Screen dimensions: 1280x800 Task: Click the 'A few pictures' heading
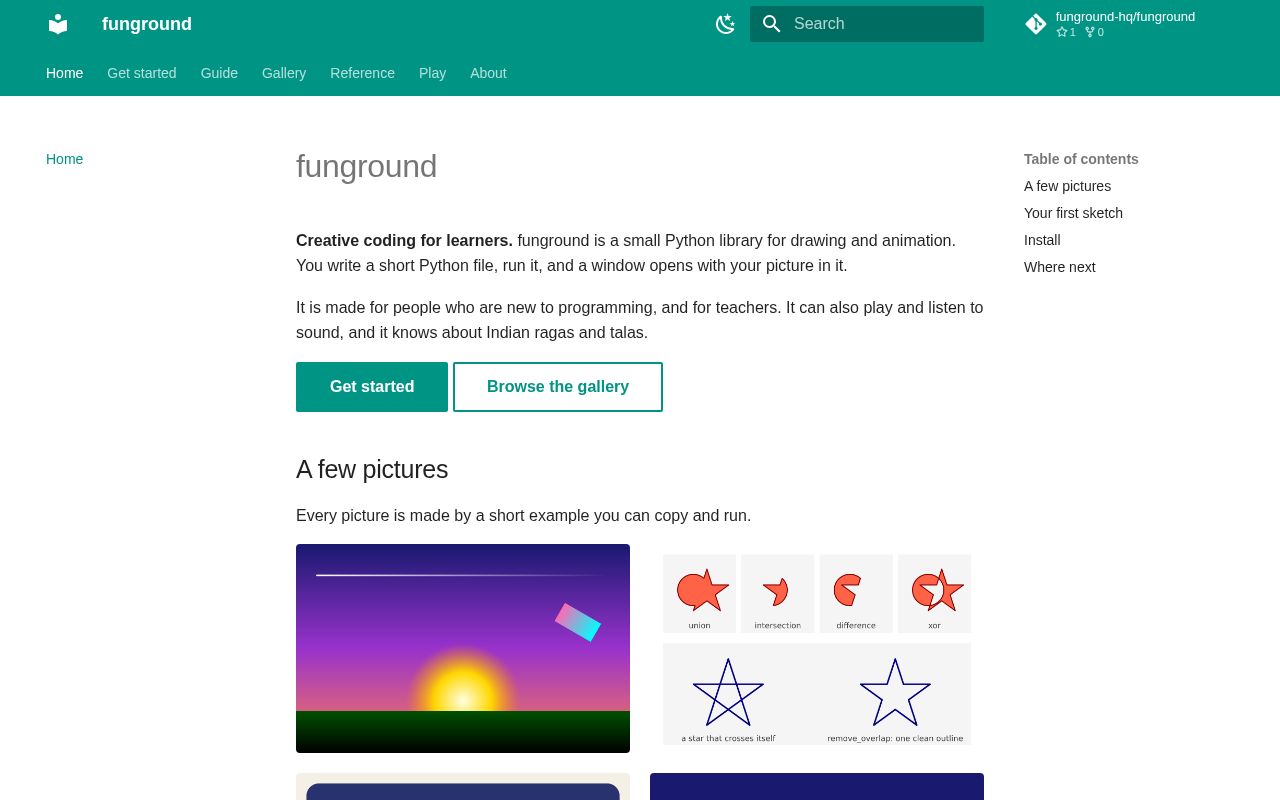[372, 469]
